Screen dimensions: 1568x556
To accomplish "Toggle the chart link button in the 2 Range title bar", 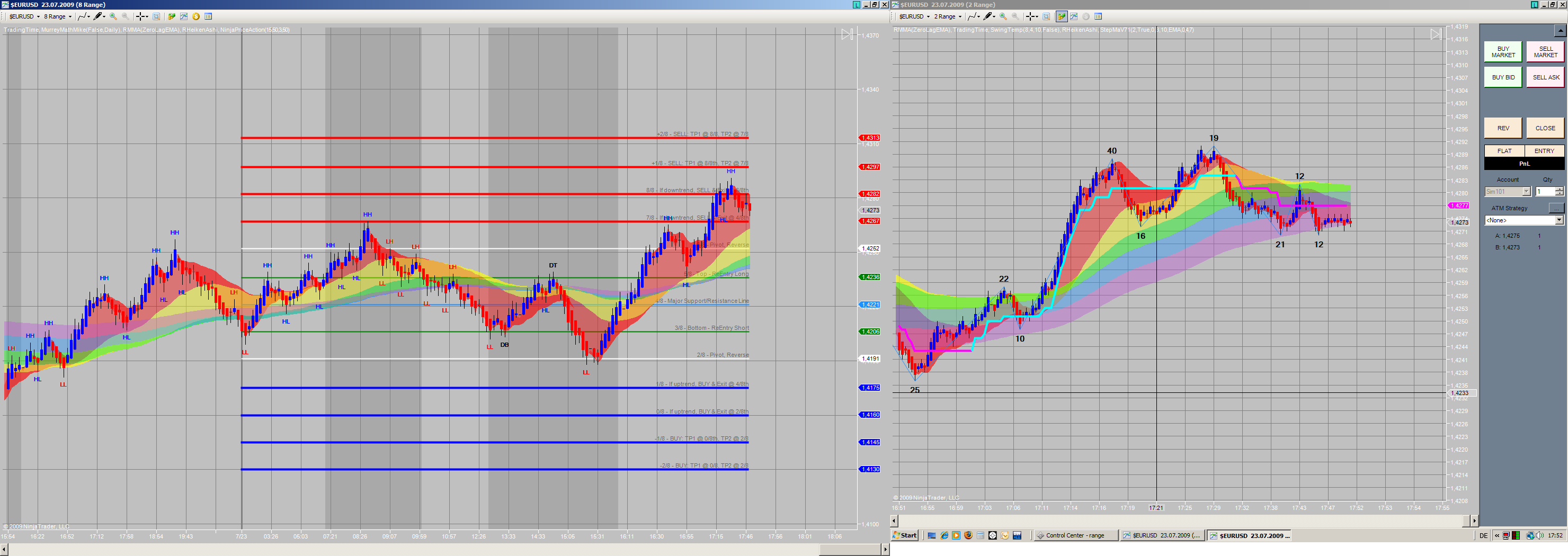I will (1535, 5).
